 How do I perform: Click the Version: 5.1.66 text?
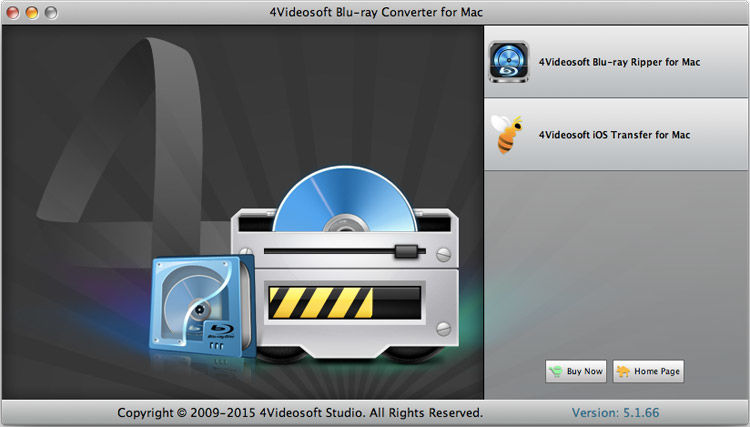pos(615,413)
